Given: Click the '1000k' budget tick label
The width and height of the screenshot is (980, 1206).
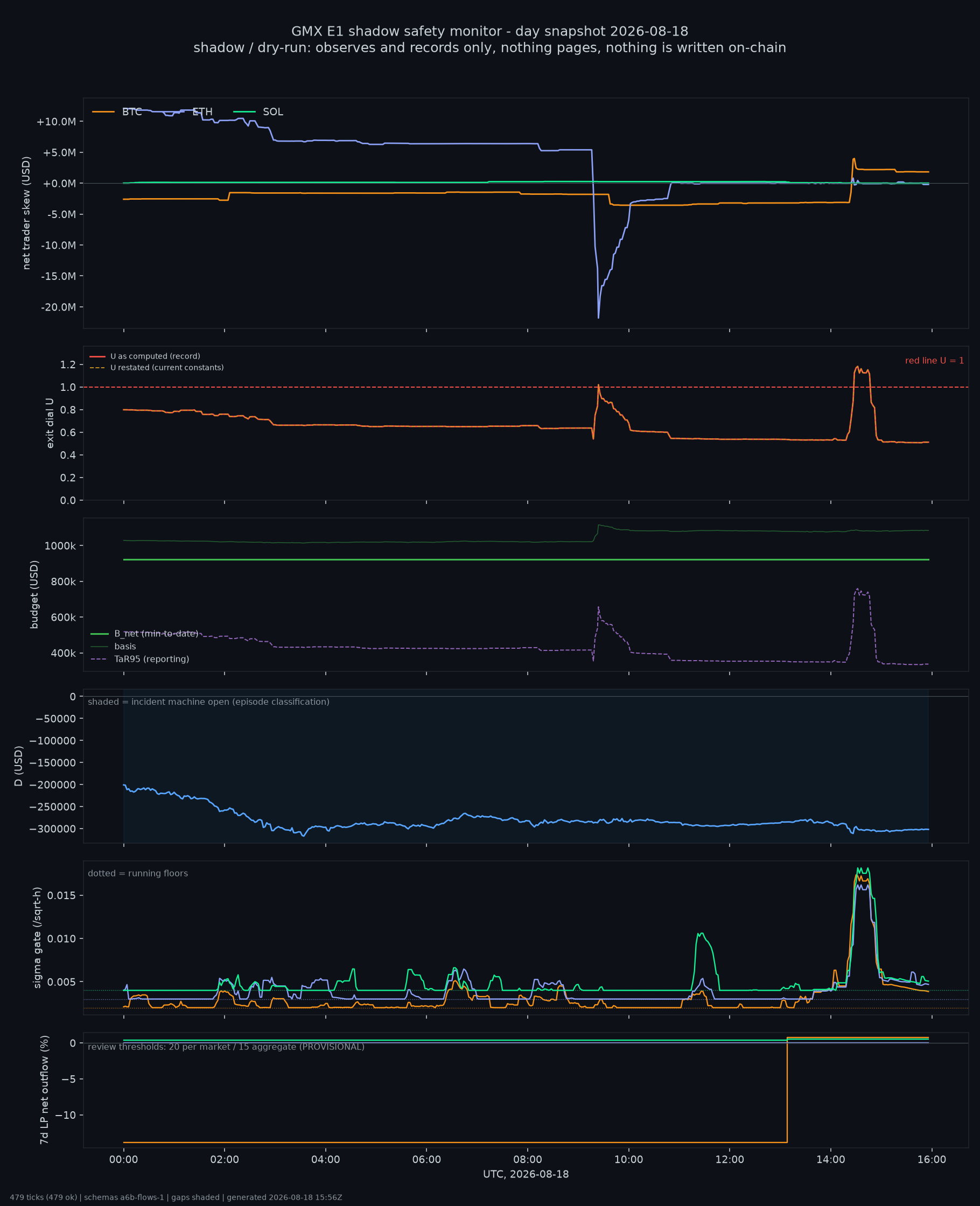Looking at the screenshot, I should tap(60, 546).
